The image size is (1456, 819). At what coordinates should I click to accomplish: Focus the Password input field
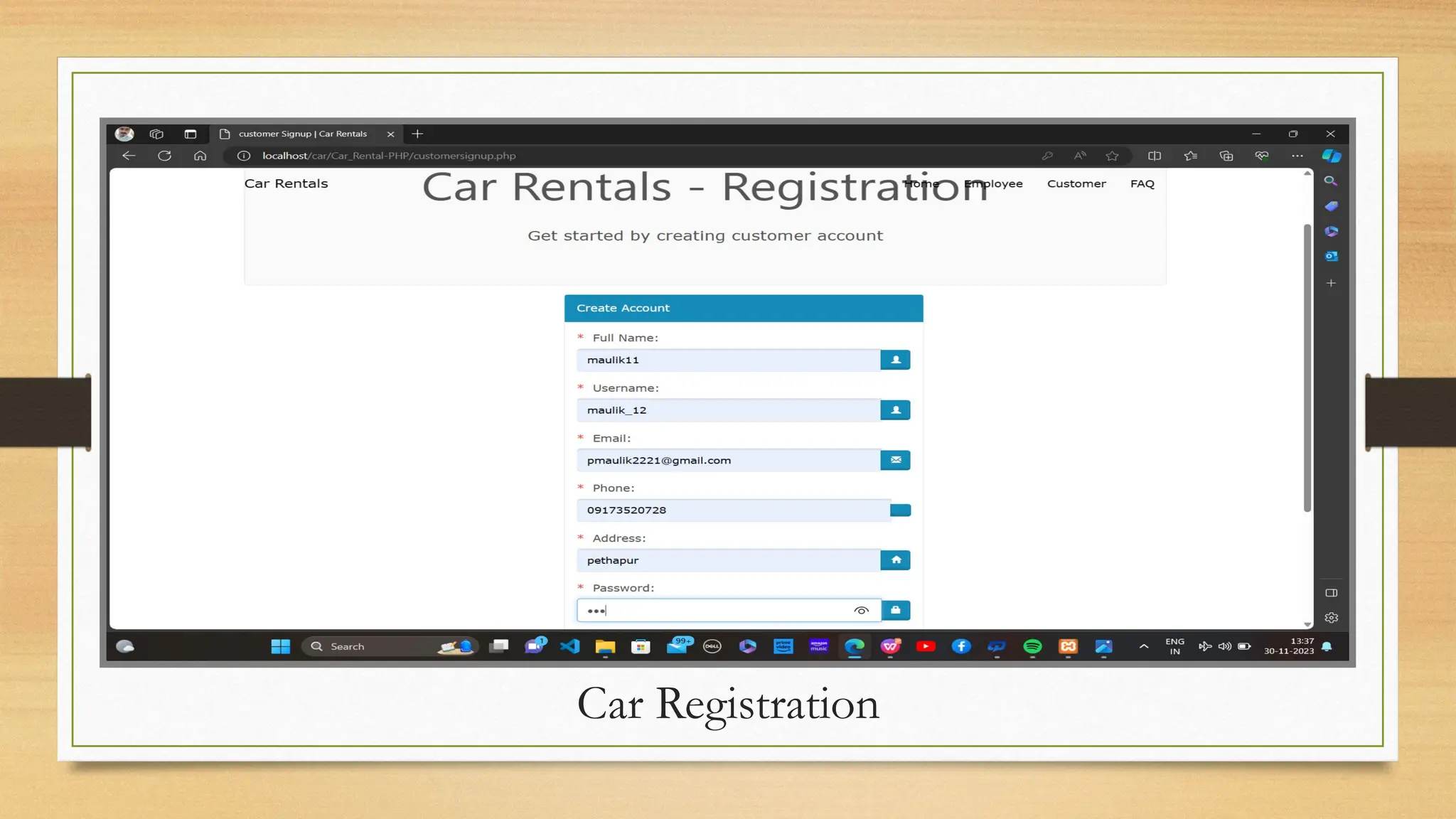[728, 610]
